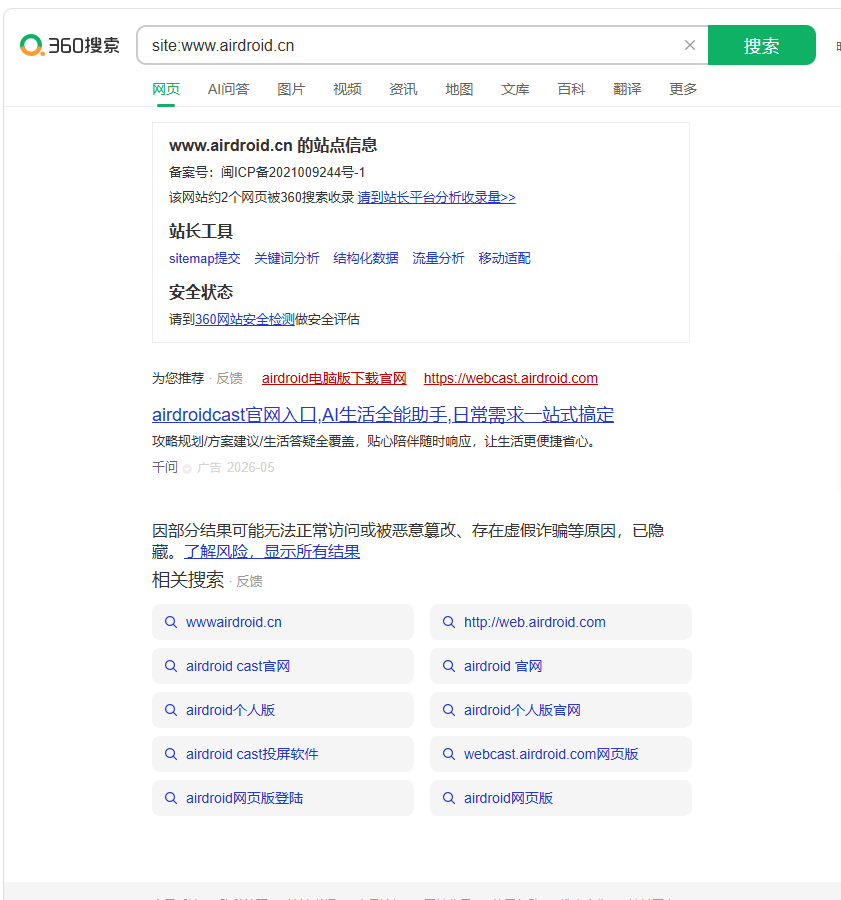Click 反馈 beside 相关搜索
The width and height of the screenshot is (841, 900).
(249, 581)
